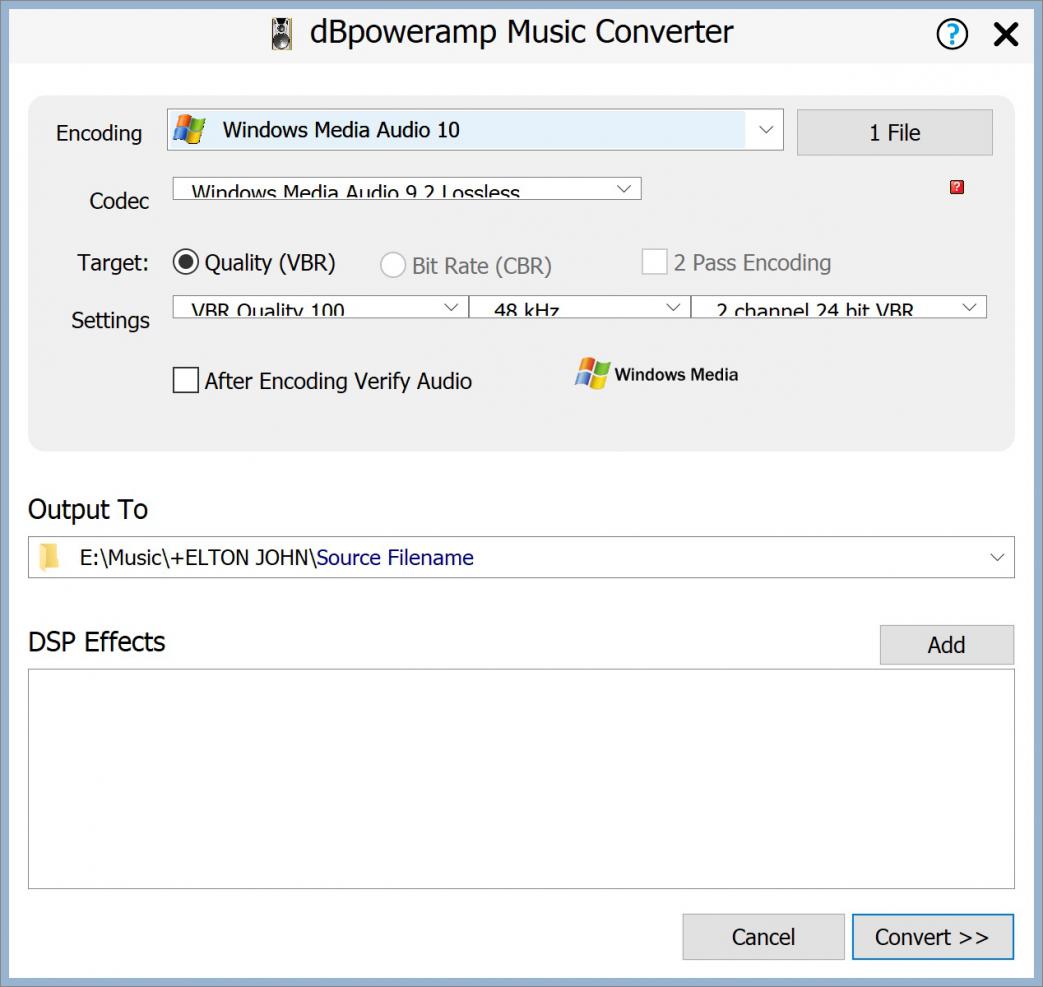Click the Windows flag icon in Encoding box
The height and width of the screenshot is (987, 1043).
click(189, 130)
